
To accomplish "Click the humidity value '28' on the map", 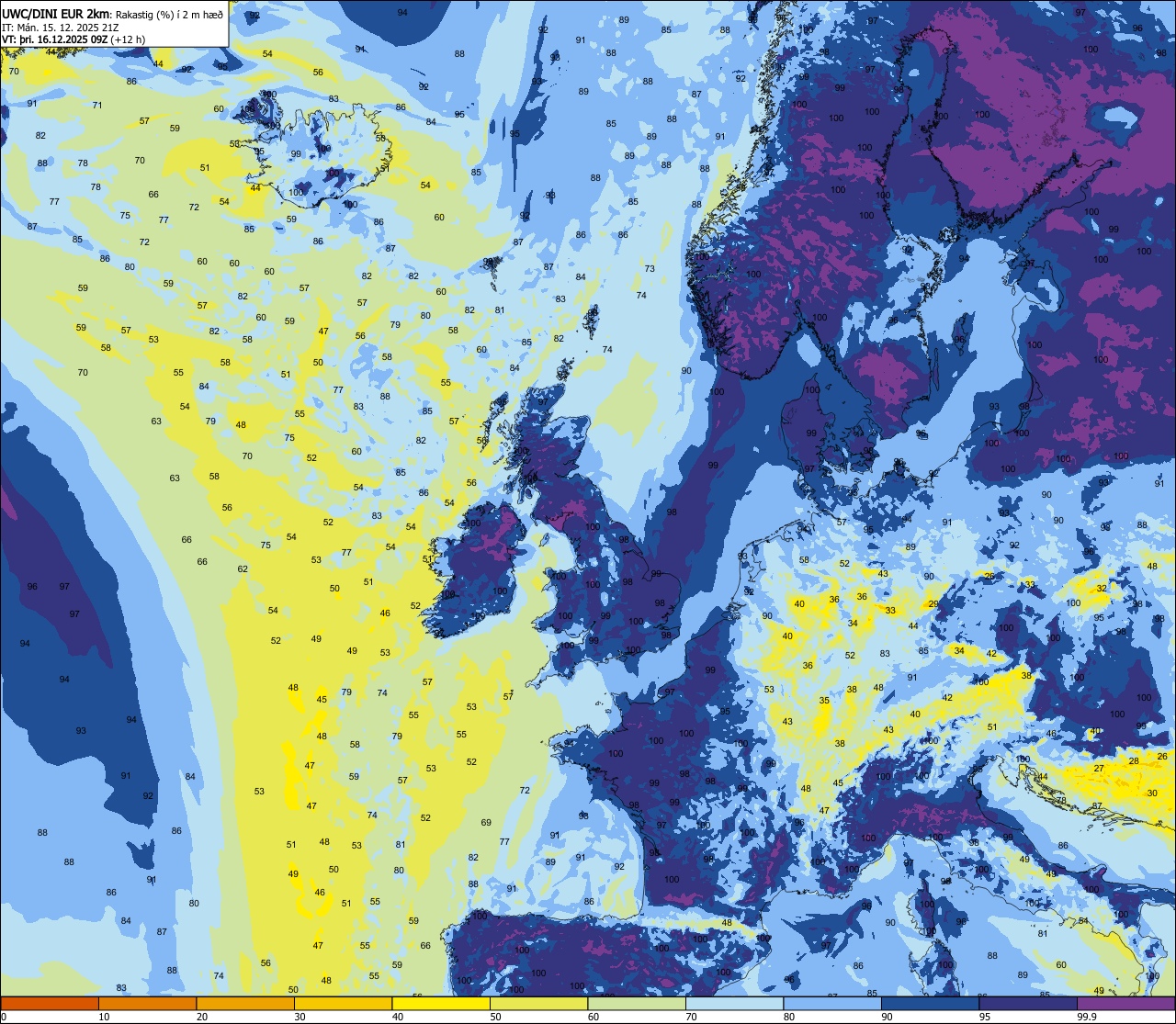I will 1134,760.
